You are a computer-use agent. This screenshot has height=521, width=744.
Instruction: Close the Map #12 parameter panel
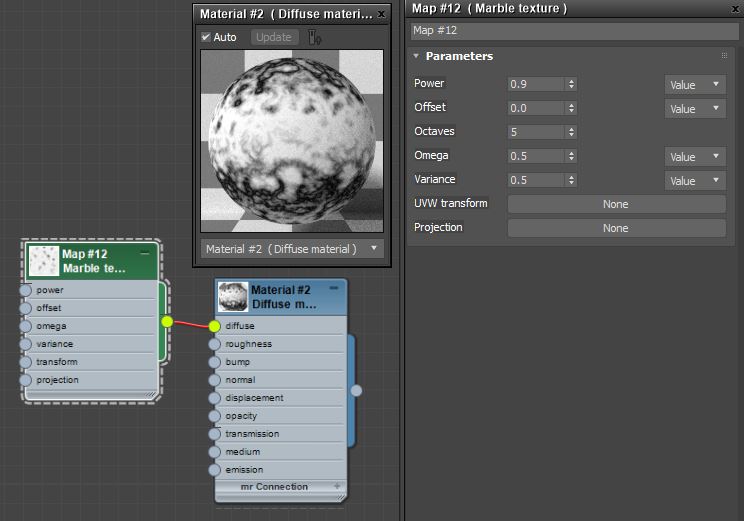point(735,9)
